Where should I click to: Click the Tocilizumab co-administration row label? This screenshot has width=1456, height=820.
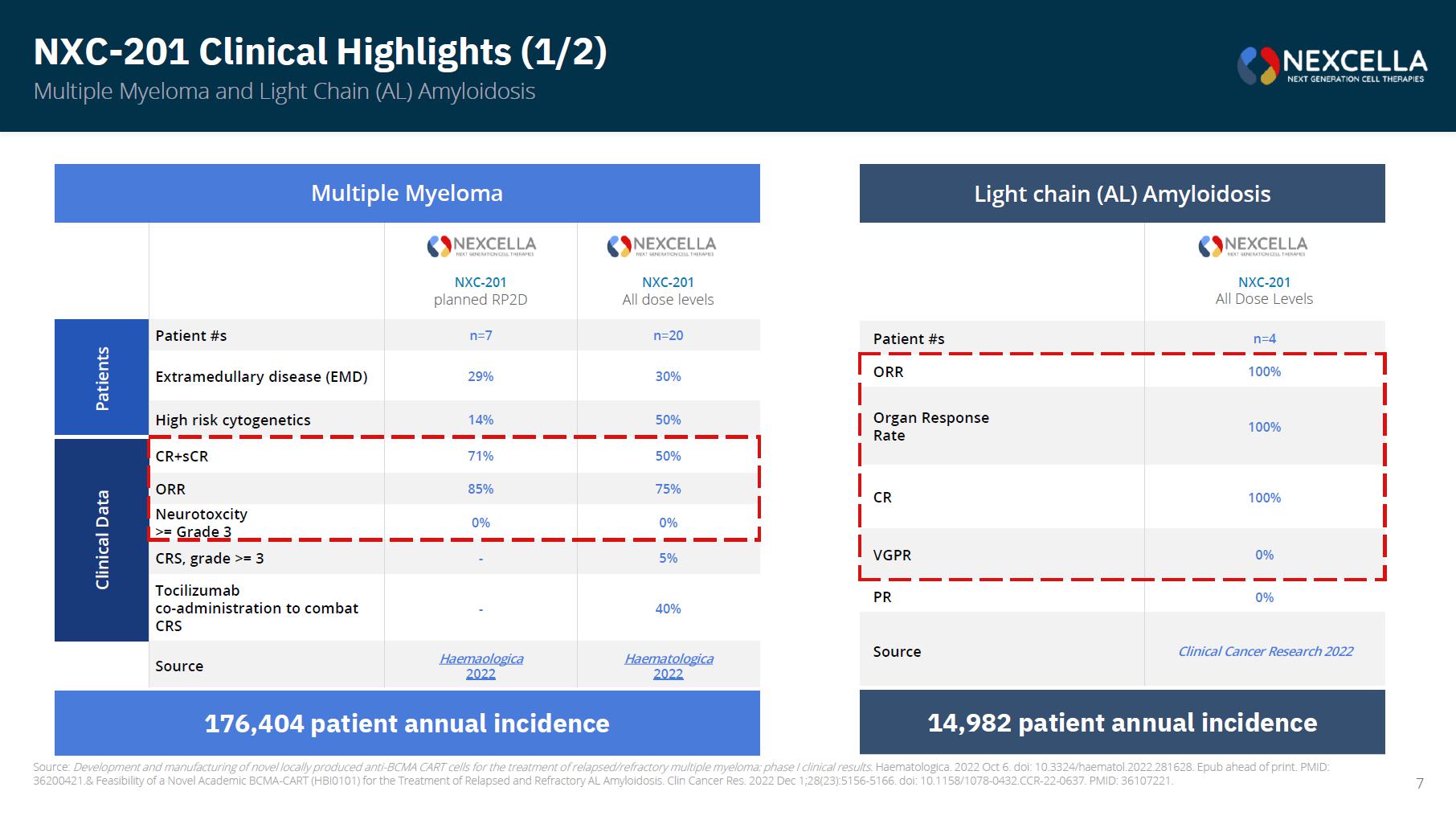pyautogui.click(x=257, y=608)
